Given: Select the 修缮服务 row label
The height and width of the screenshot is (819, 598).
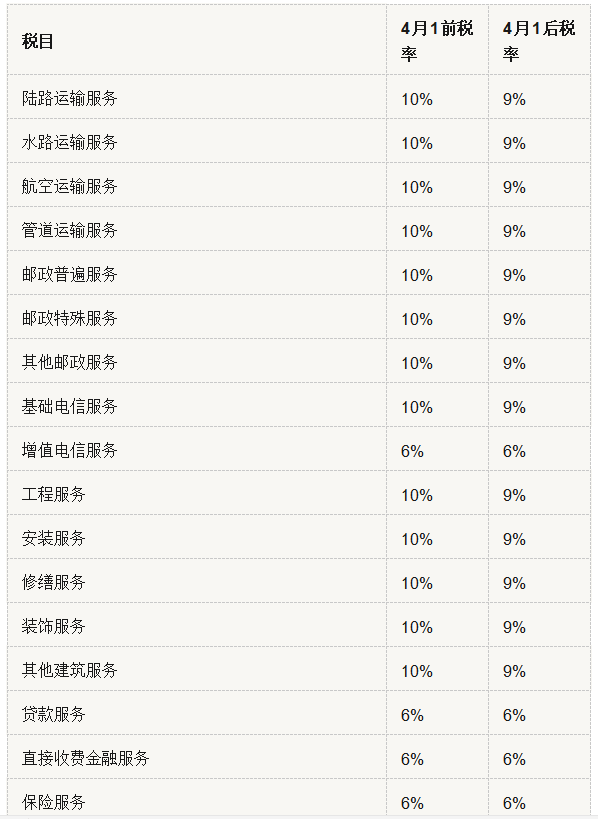Looking at the screenshot, I should point(53,582).
